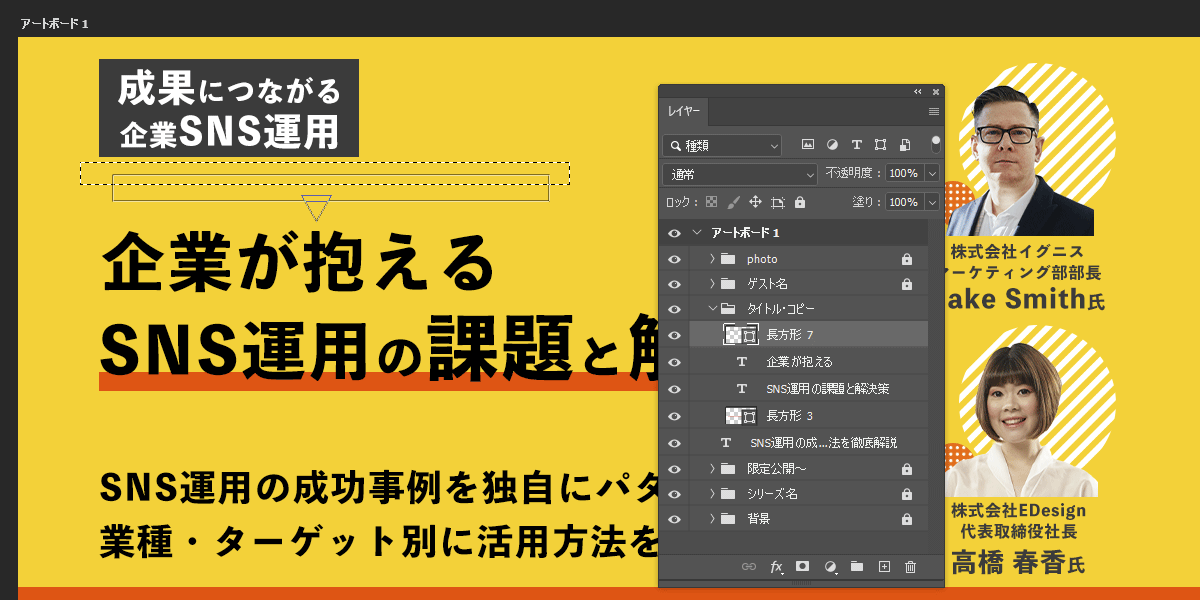Click the 不透明度 opacity value field
The width and height of the screenshot is (1200, 600).
click(x=905, y=174)
